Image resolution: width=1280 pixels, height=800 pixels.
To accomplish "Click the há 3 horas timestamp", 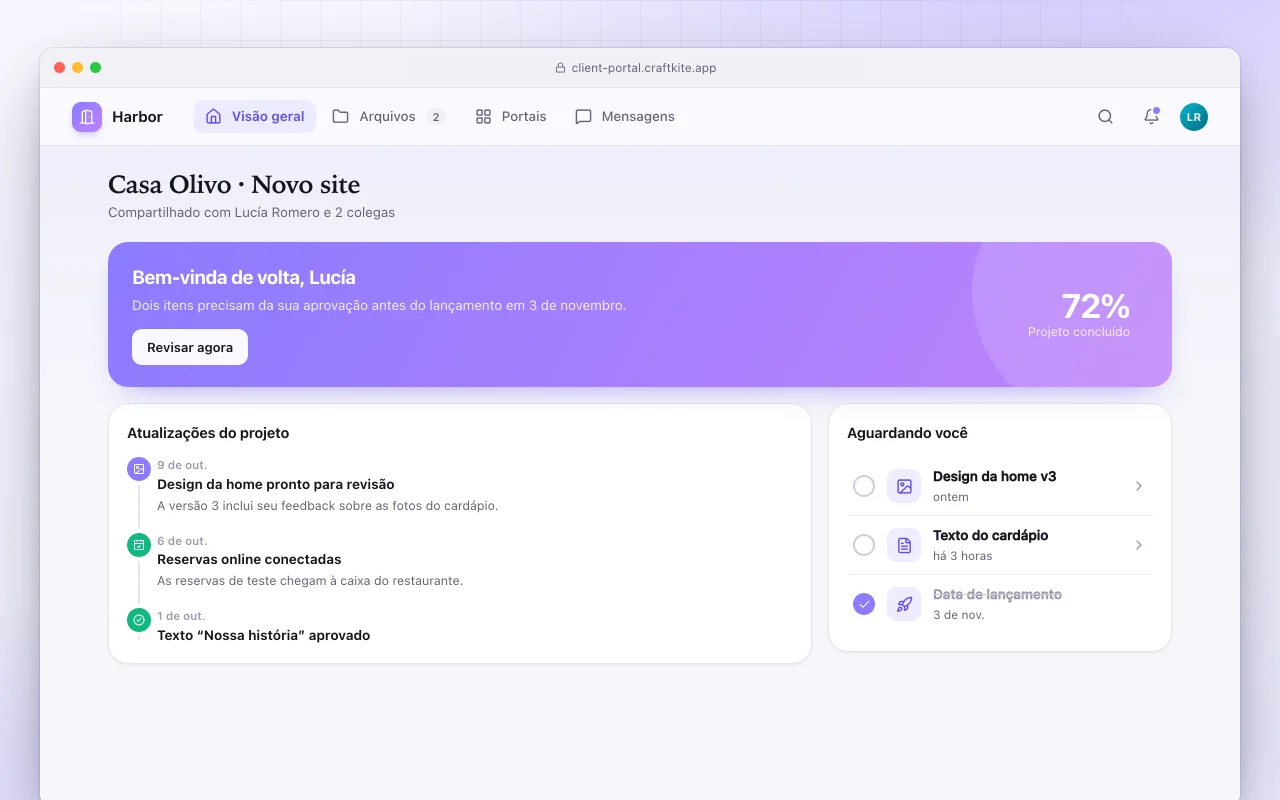I will [x=963, y=556].
